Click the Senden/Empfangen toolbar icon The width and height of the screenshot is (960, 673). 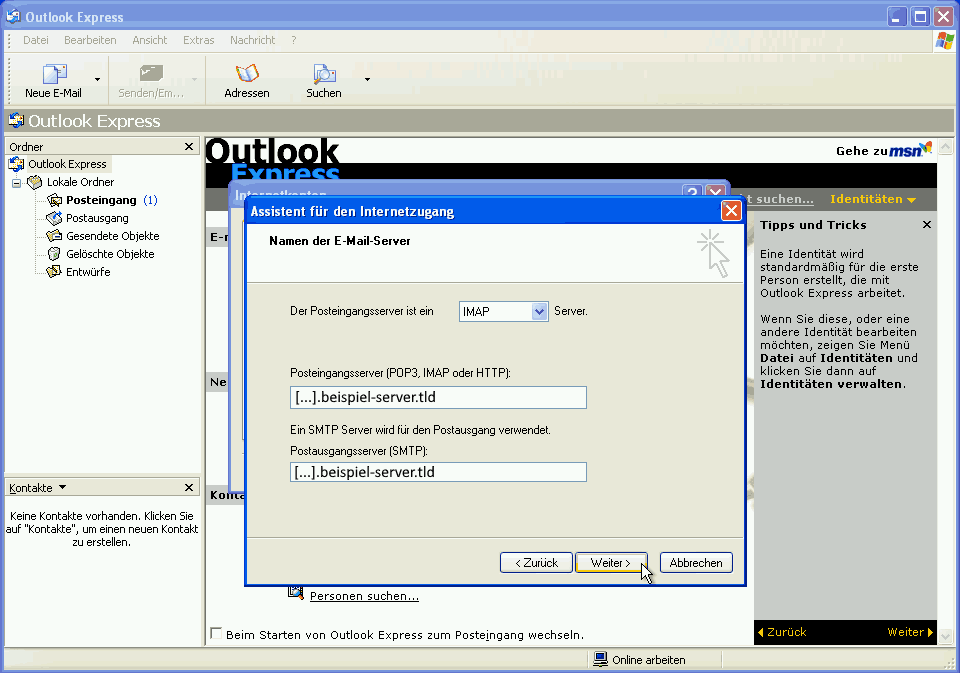click(152, 75)
